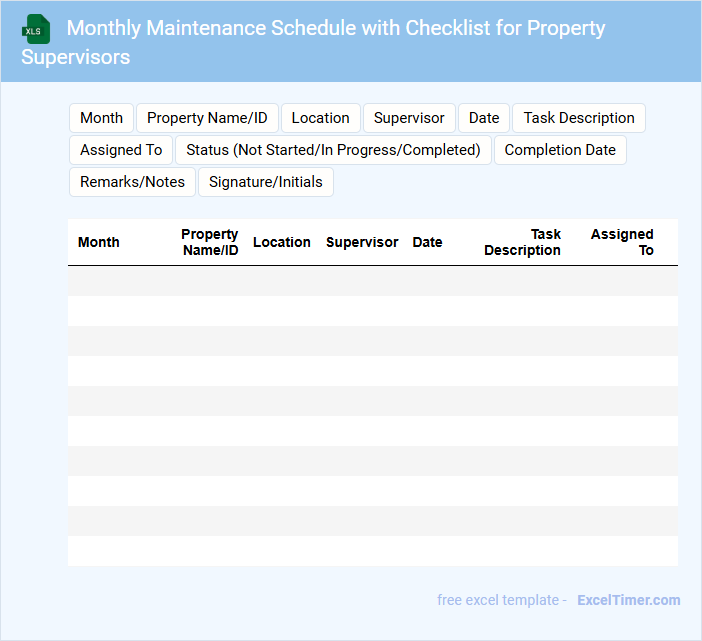Select the Completion Date tag
702x641 pixels.
[x=560, y=150]
